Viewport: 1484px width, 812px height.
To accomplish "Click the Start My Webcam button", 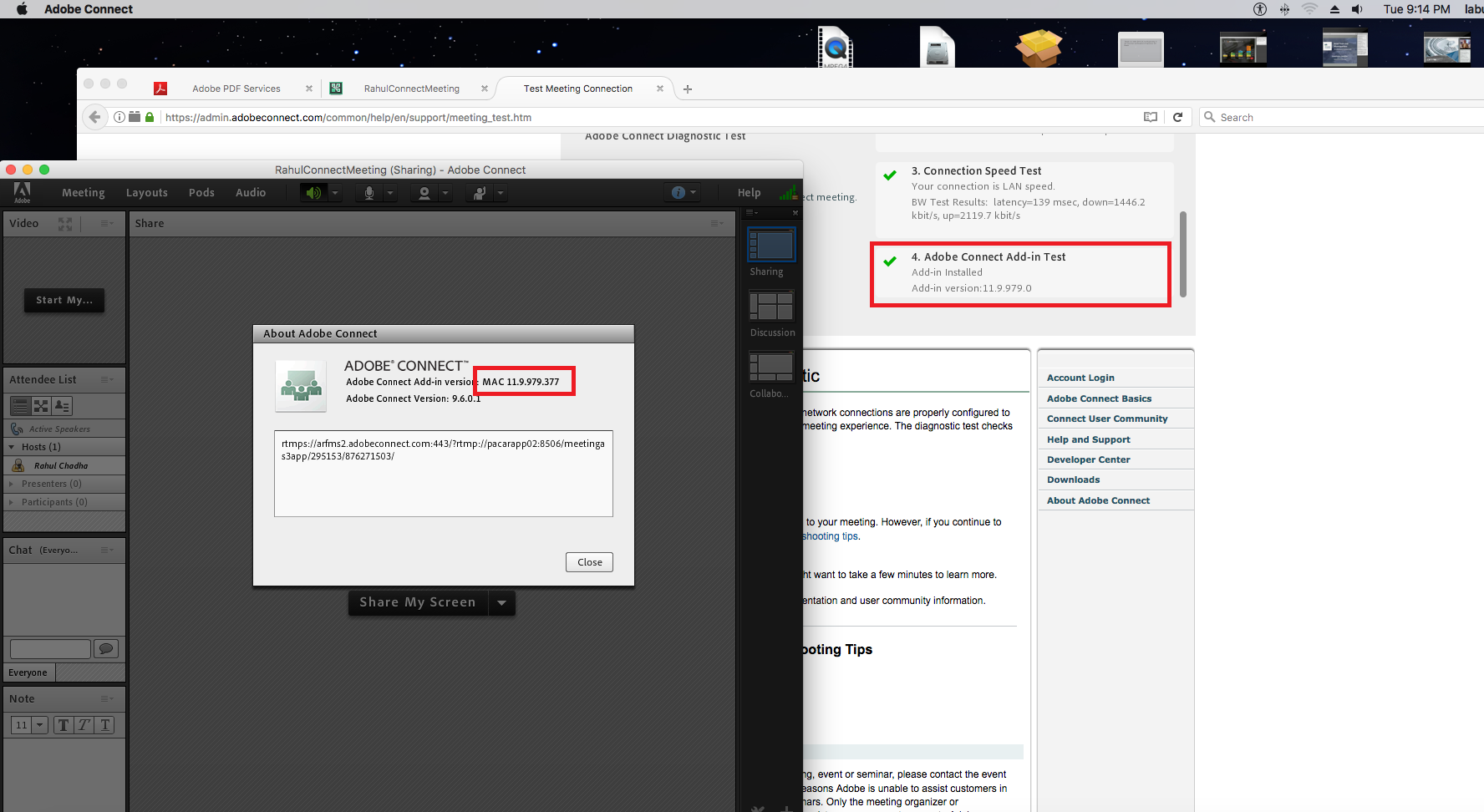I will [64, 300].
